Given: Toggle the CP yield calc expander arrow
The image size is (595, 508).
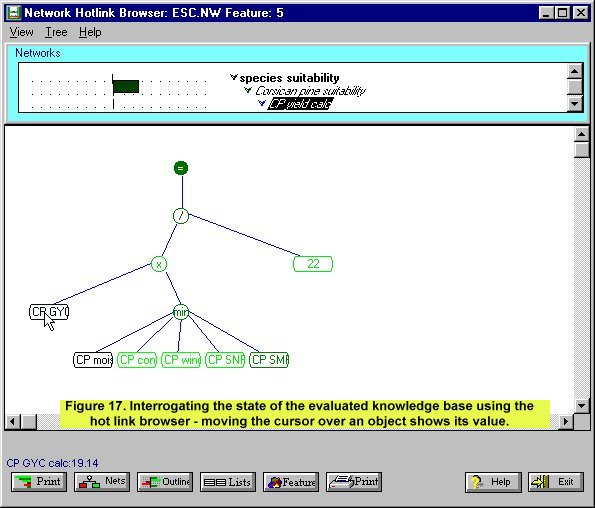Looking at the screenshot, I should 261,103.
